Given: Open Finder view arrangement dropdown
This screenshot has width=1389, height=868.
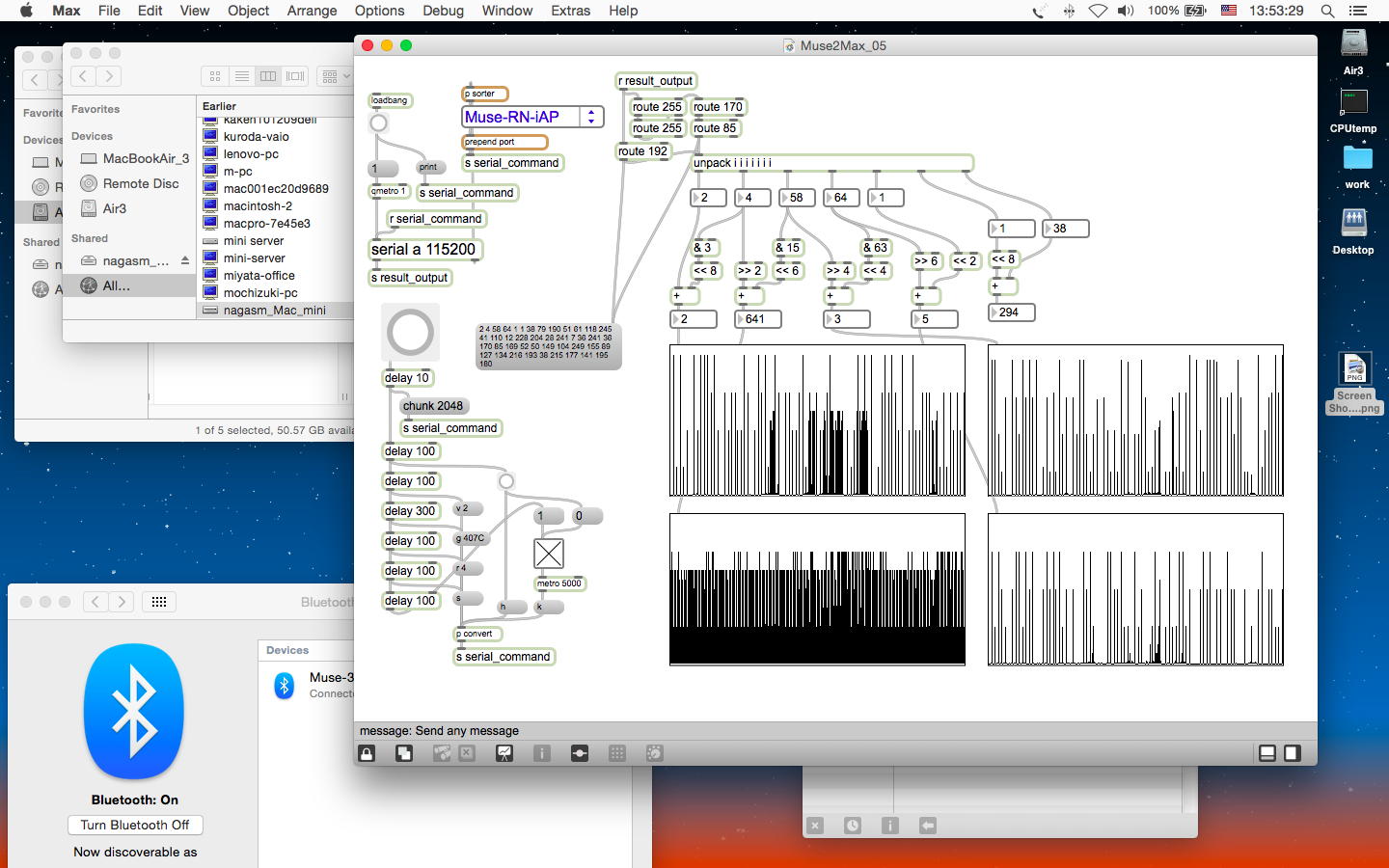Looking at the screenshot, I should click(335, 76).
